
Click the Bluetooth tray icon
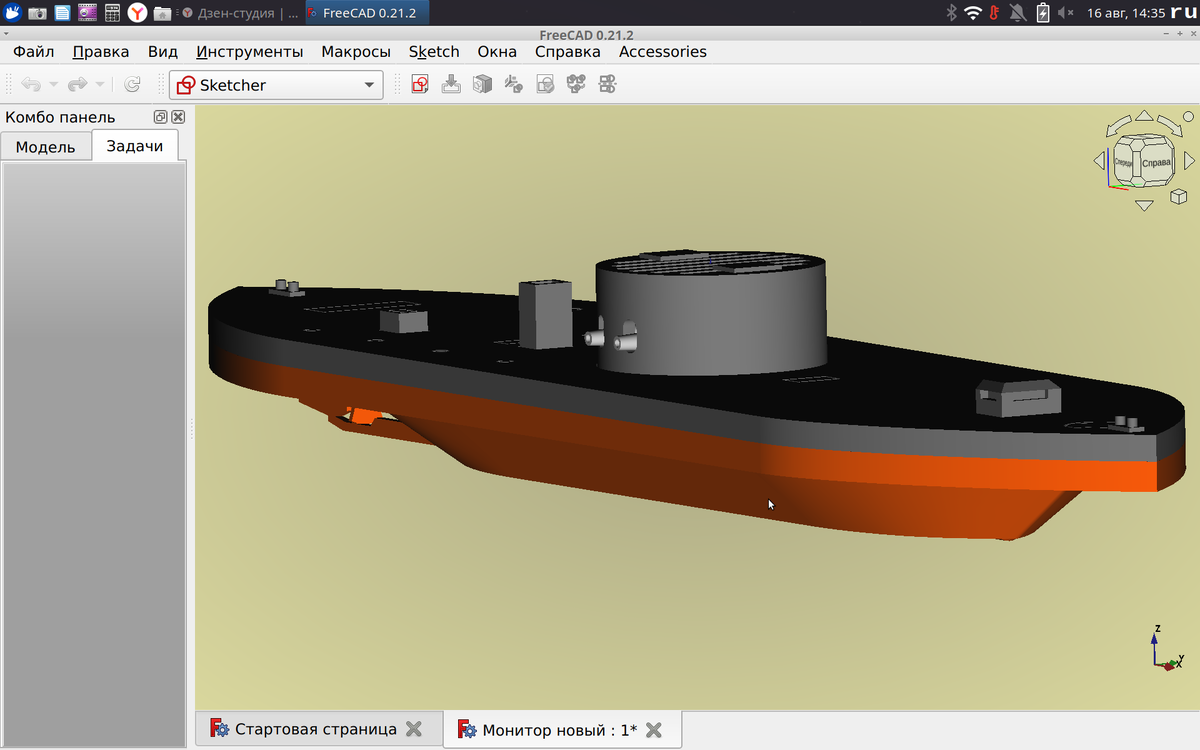951,13
